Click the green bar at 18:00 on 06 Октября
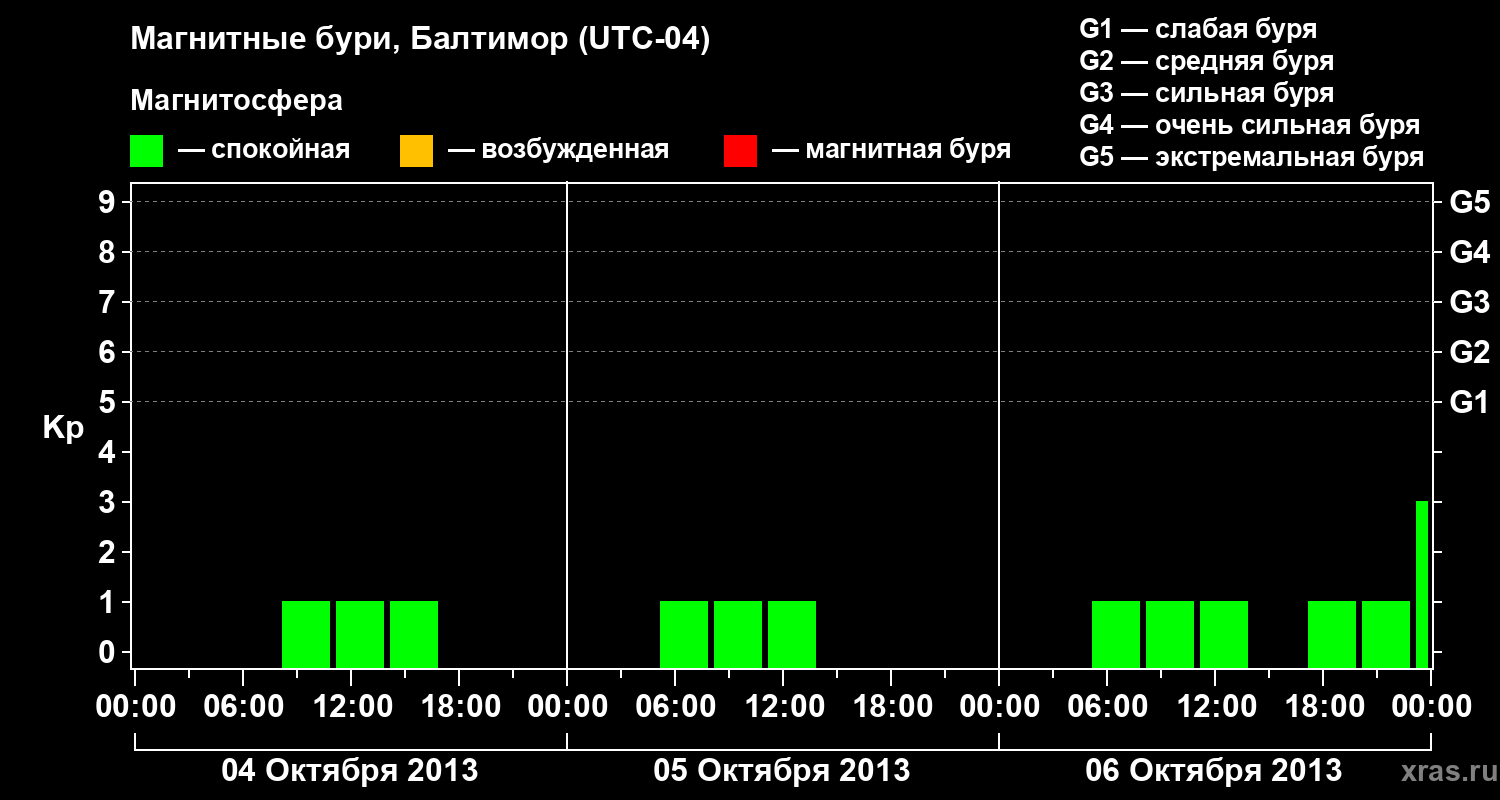Screen dimensions: 1500x800 (x=1332, y=634)
